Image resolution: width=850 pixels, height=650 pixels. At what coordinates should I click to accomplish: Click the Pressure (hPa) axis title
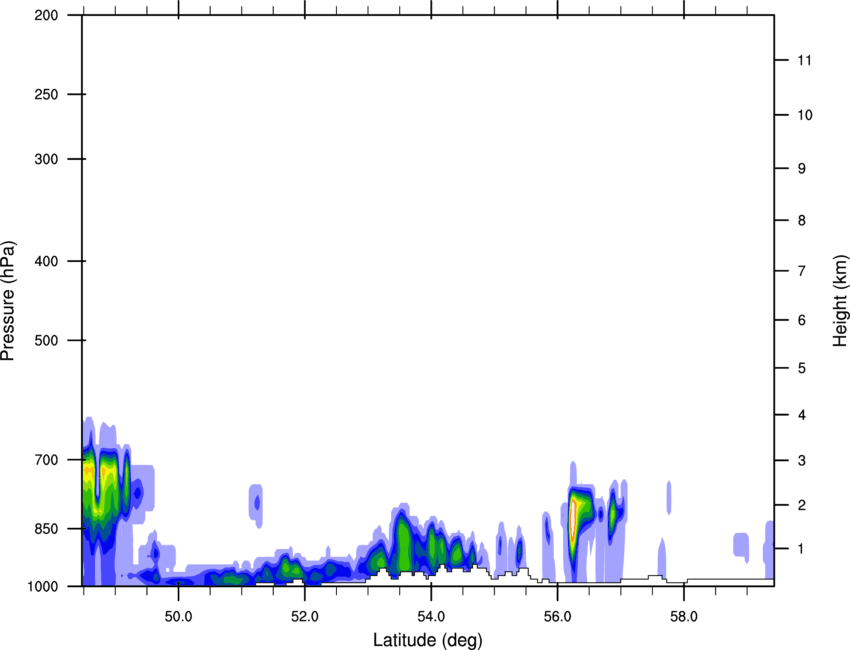(x=8, y=301)
